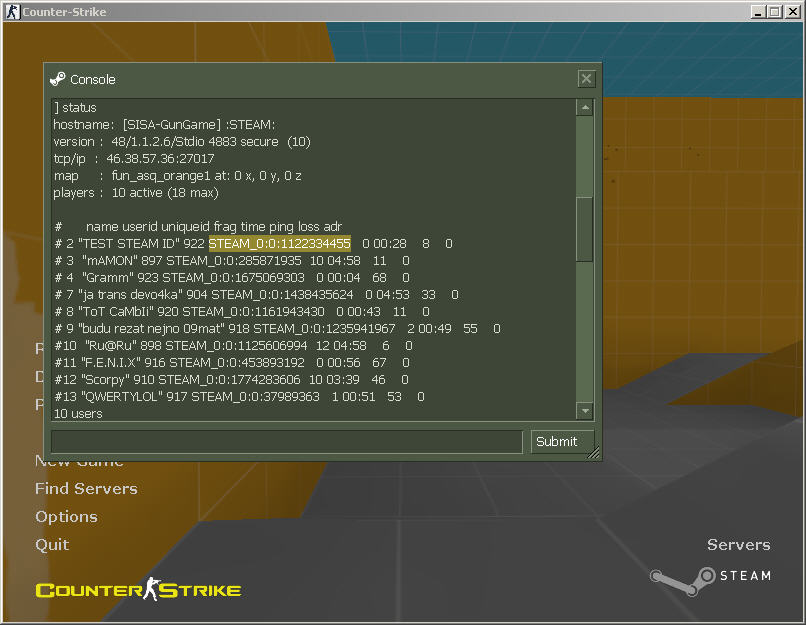Click STEAM_0:0:285871935 in mAMON row
The width and height of the screenshot is (806, 625).
pyautogui.click(x=234, y=261)
